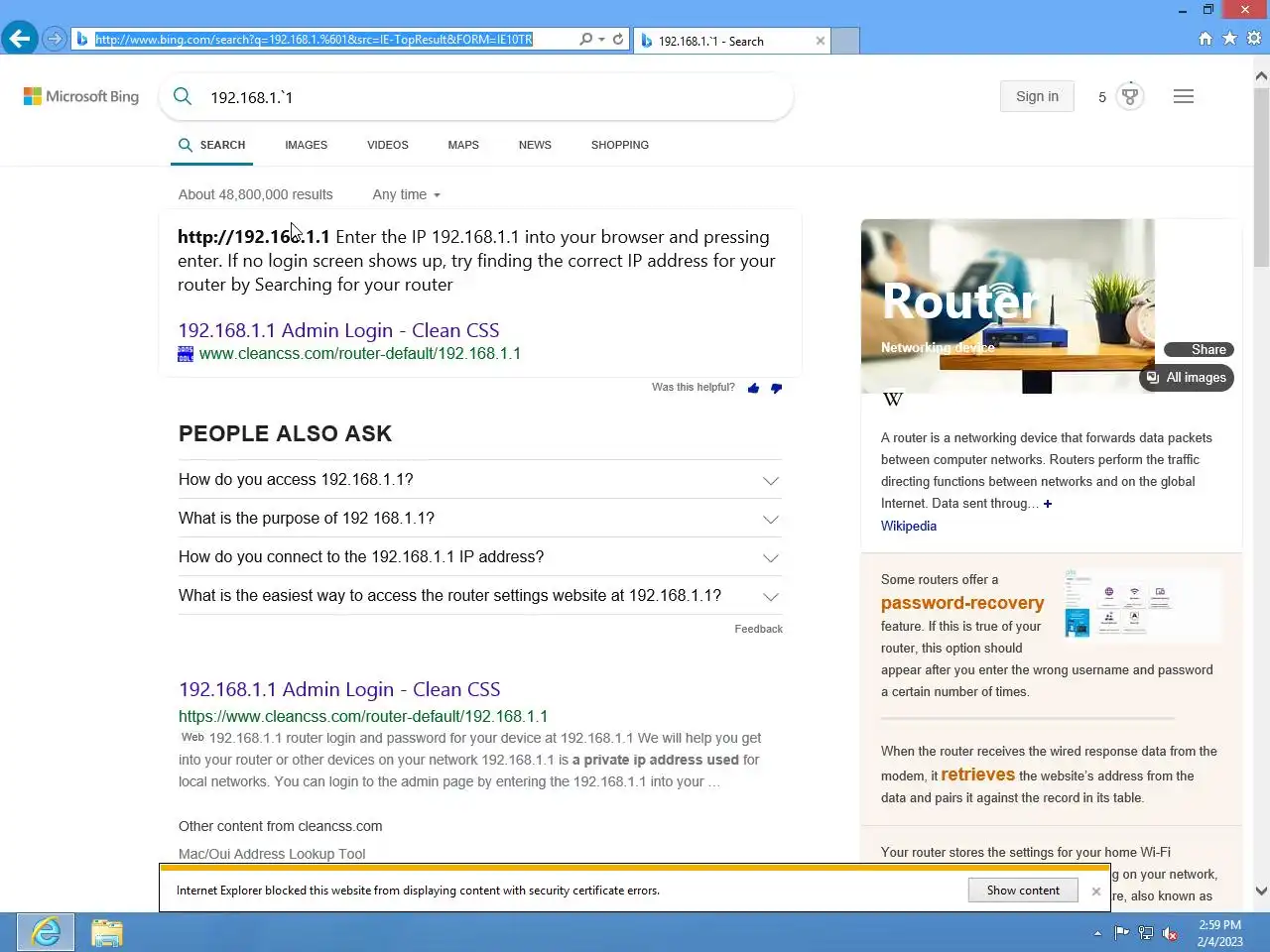The width and height of the screenshot is (1270, 952).
Task: Click the Sign in button
Action: [x=1037, y=96]
